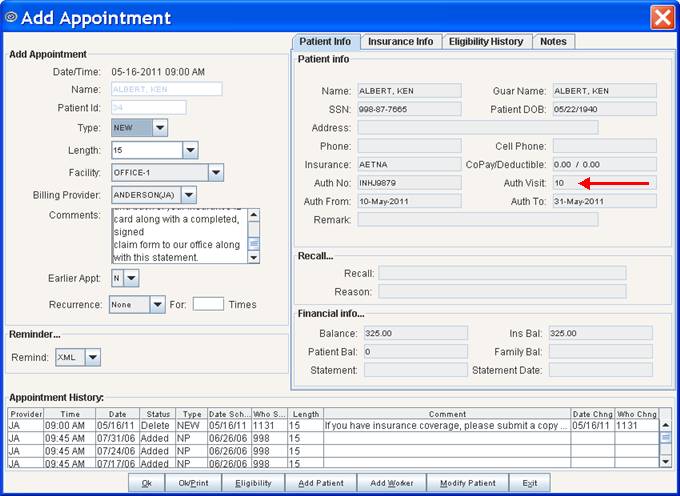
Task: Click the Add Worker button
Action: (392, 483)
